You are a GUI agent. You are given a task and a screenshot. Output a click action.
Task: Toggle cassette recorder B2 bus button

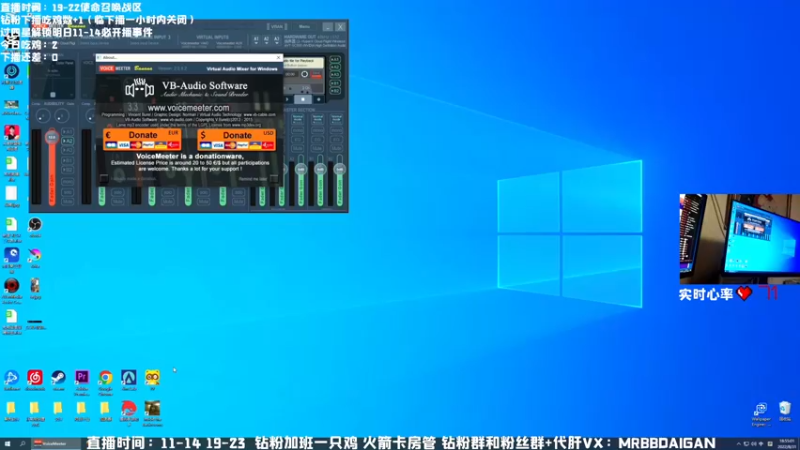coord(335,91)
